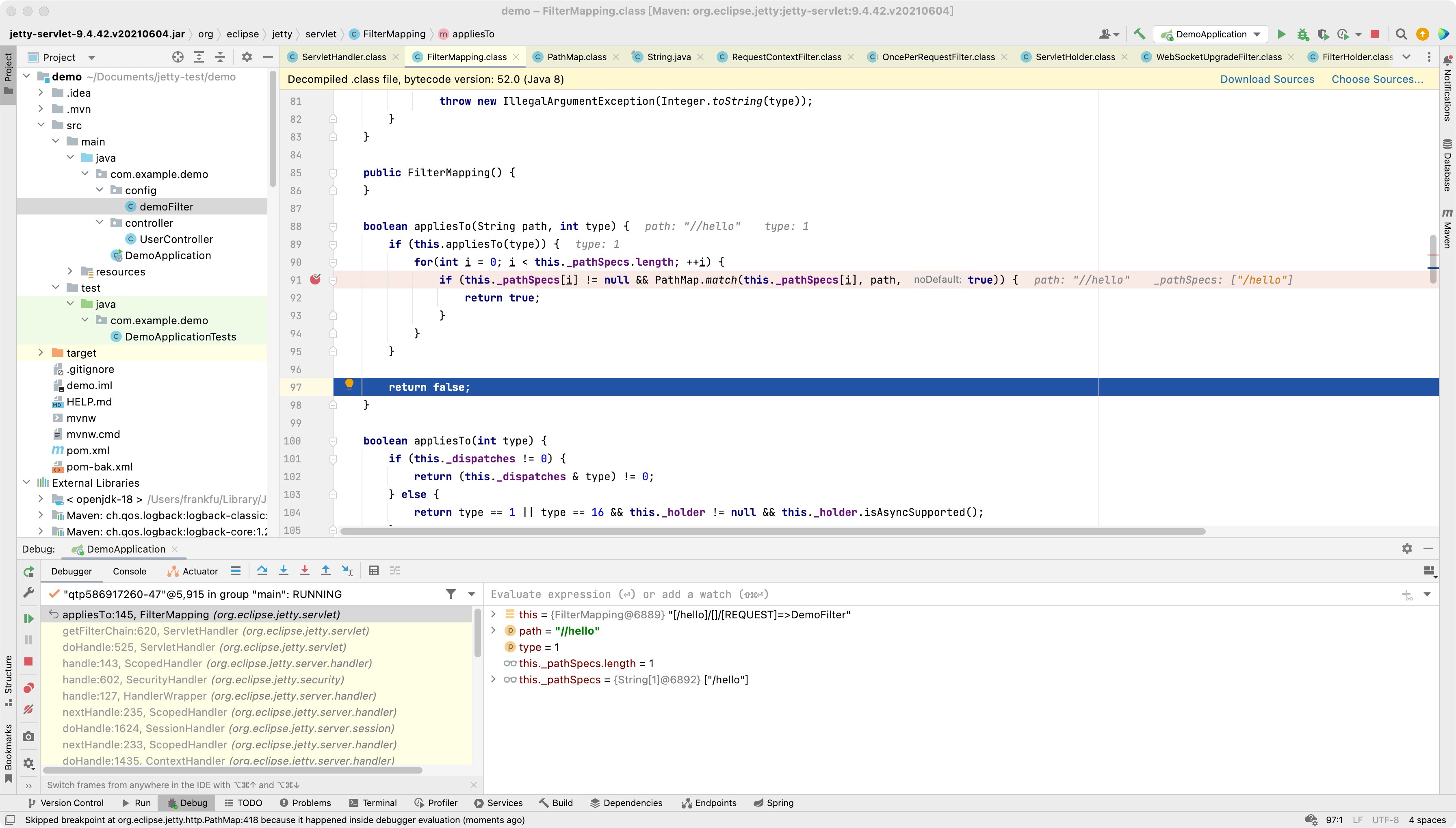Screen dimensions: 1456x828
Task: Collapse the External Libraries node
Action: coord(26,482)
